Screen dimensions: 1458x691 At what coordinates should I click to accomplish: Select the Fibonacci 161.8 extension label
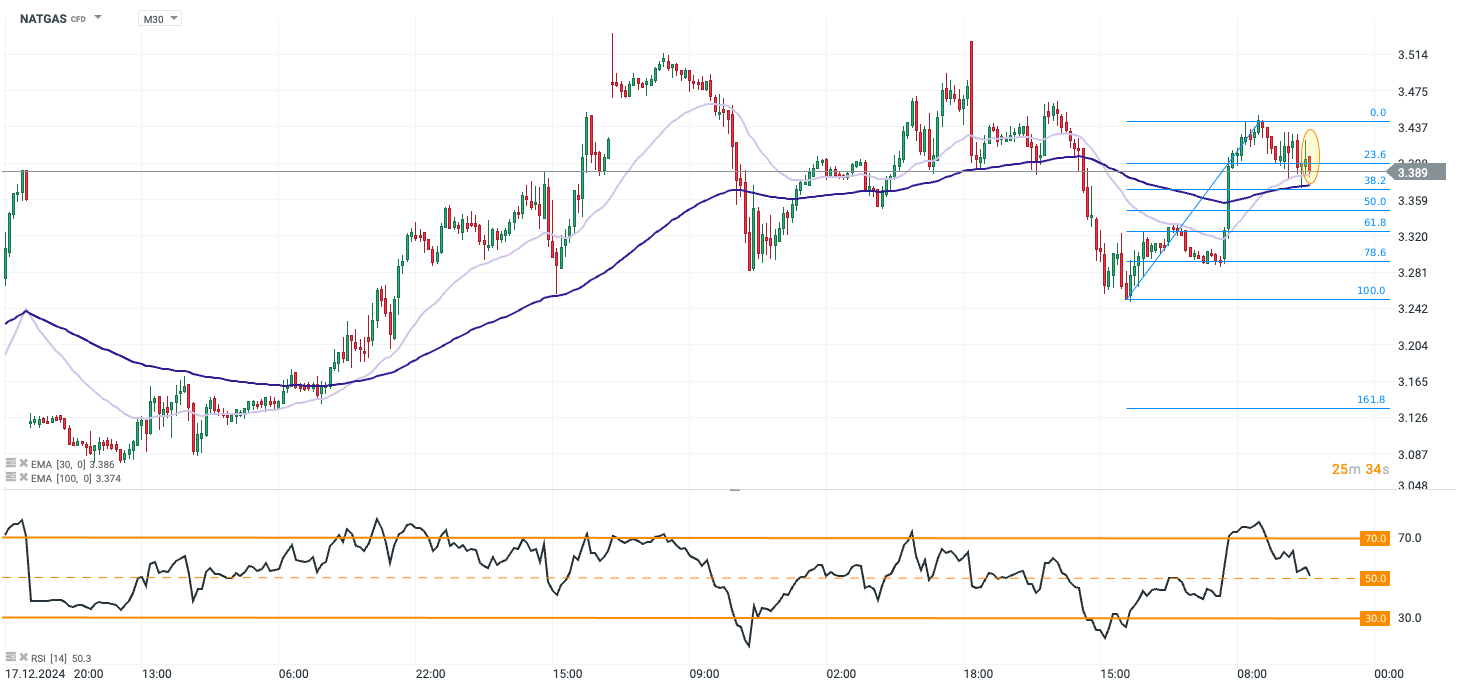click(1372, 400)
